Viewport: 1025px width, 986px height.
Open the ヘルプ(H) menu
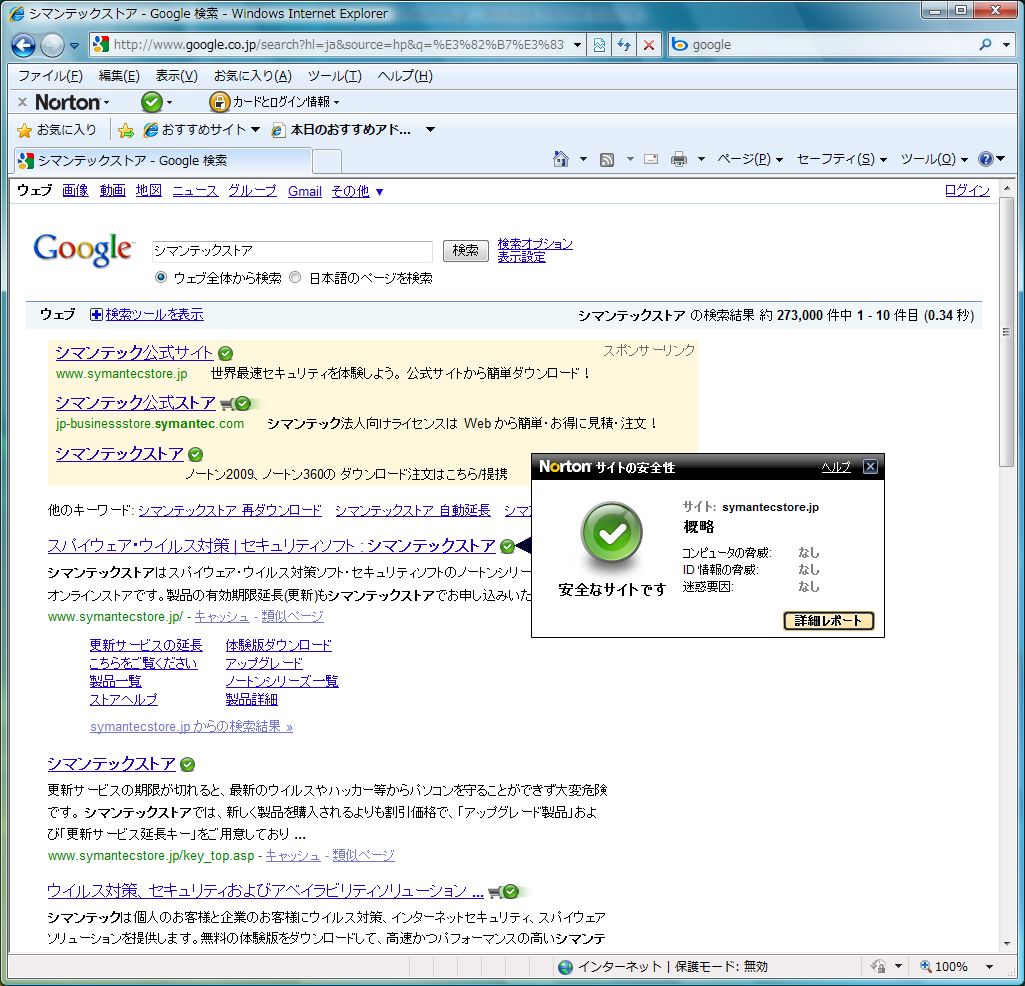point(405,76)
